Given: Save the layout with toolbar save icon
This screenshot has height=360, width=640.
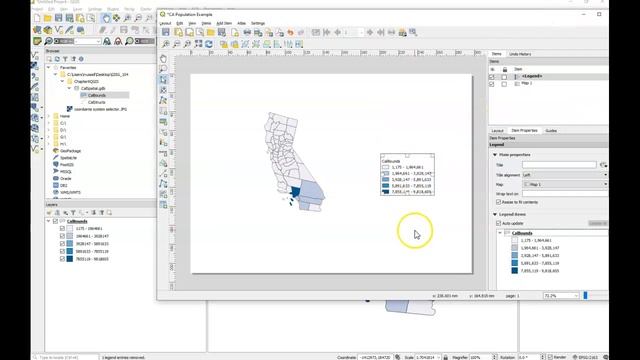Looking at the screenshot, I should 166,32.
